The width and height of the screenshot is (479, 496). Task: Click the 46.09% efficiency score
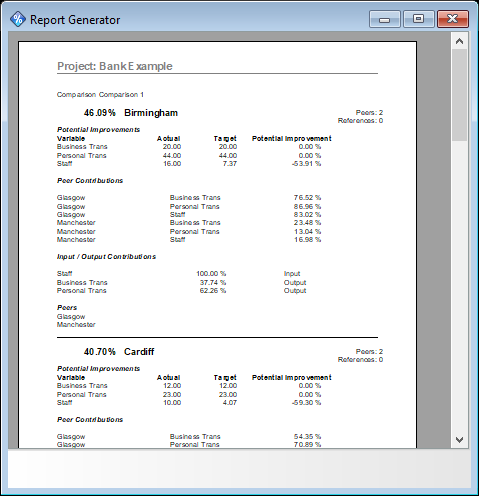[x=99, y=113]
